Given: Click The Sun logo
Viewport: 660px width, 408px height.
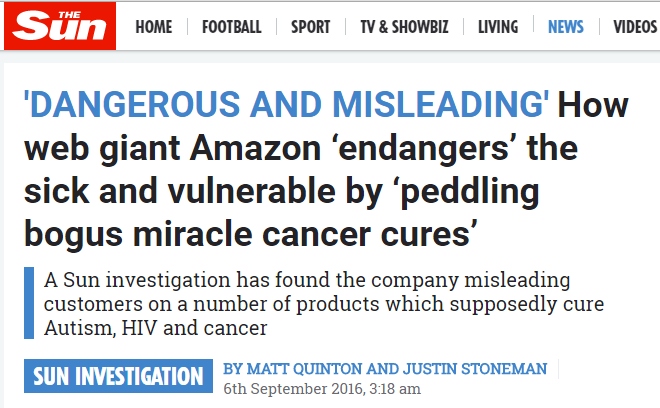Looking at the screenshot, I should click(x=58, y=25).
